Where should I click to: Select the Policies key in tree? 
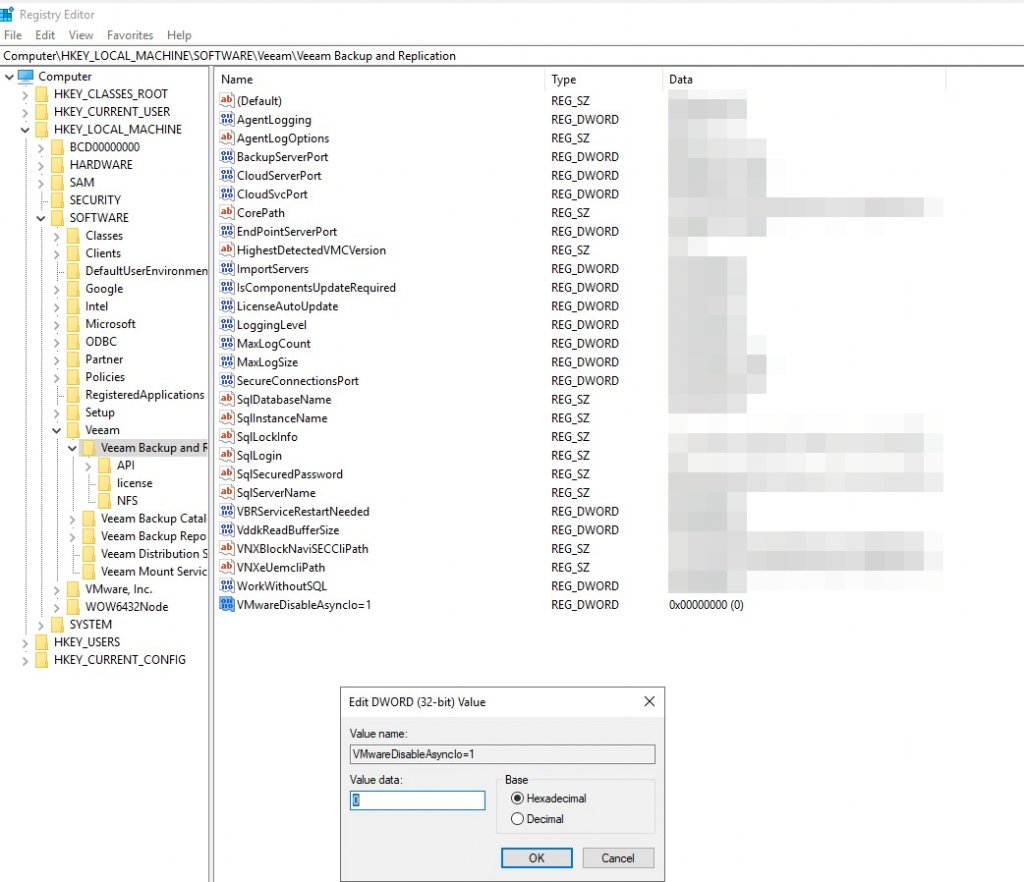point(104,377)
